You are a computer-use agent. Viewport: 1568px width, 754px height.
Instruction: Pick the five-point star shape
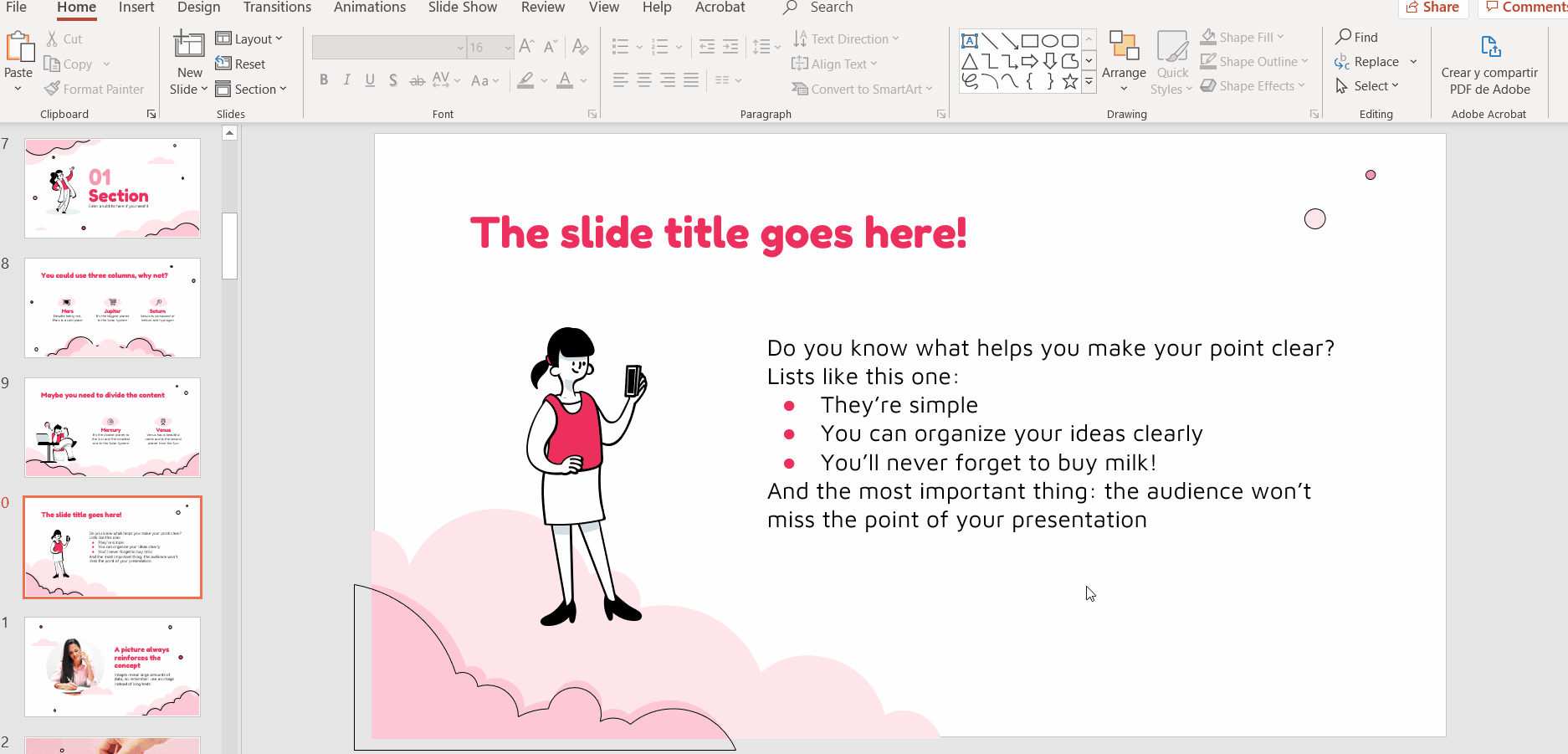1069,81
